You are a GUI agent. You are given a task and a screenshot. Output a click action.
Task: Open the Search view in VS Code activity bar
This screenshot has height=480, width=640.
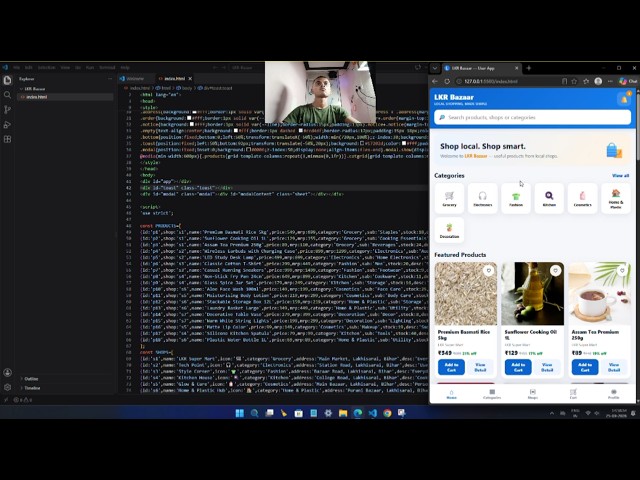coord(7,95)
